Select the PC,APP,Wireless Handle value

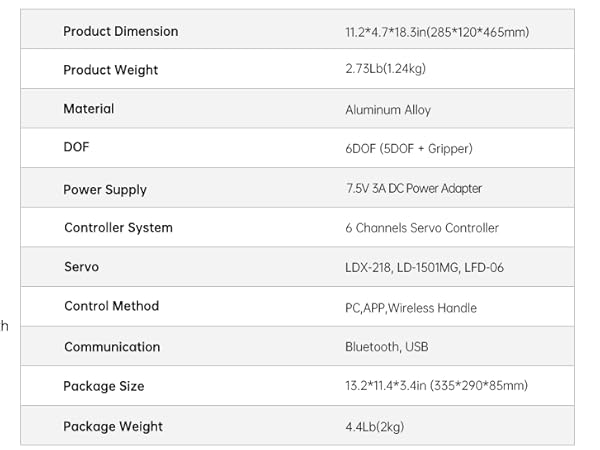tap(411, 308)
